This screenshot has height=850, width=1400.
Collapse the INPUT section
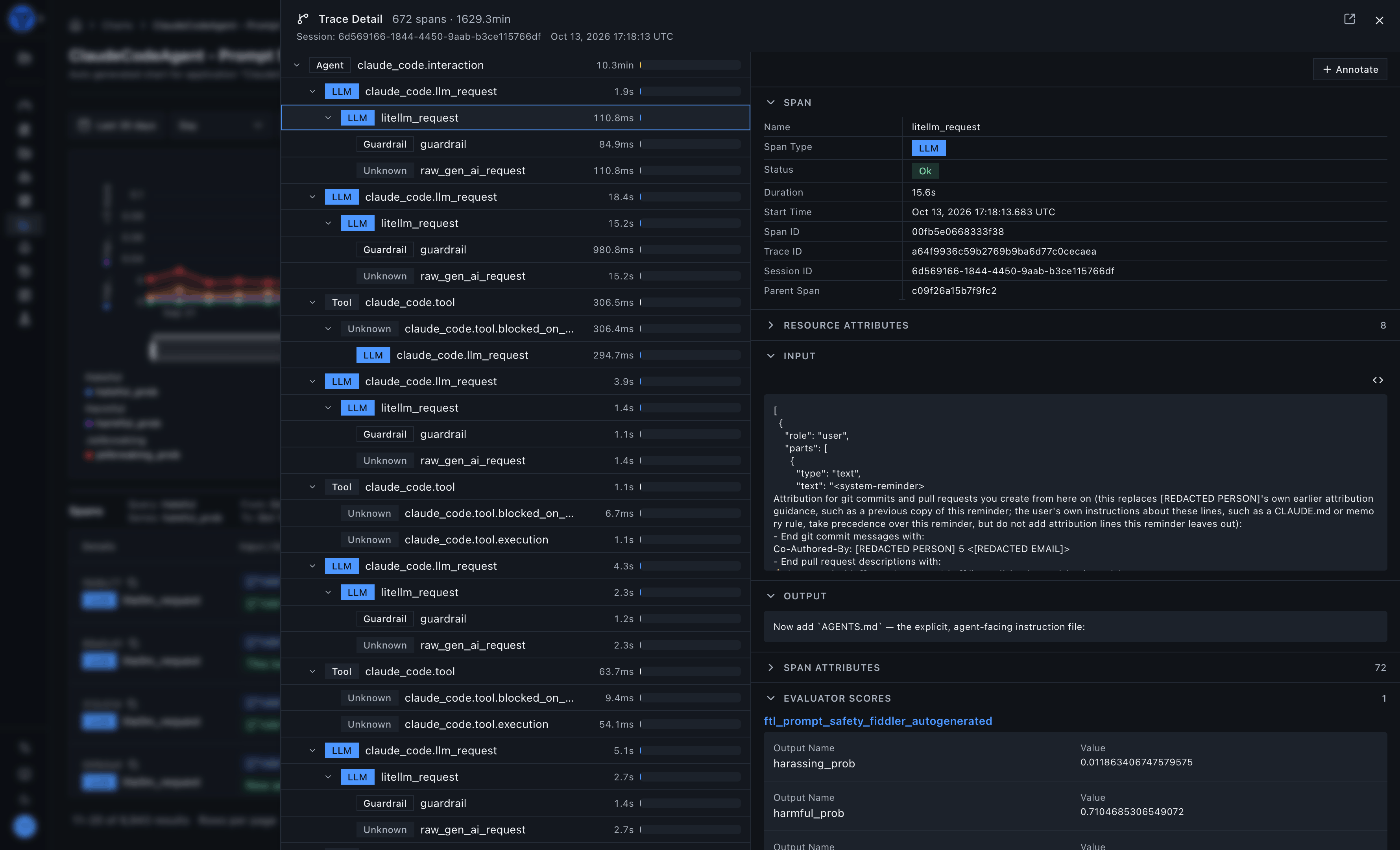pyautogui.click(x=770, y=356)
